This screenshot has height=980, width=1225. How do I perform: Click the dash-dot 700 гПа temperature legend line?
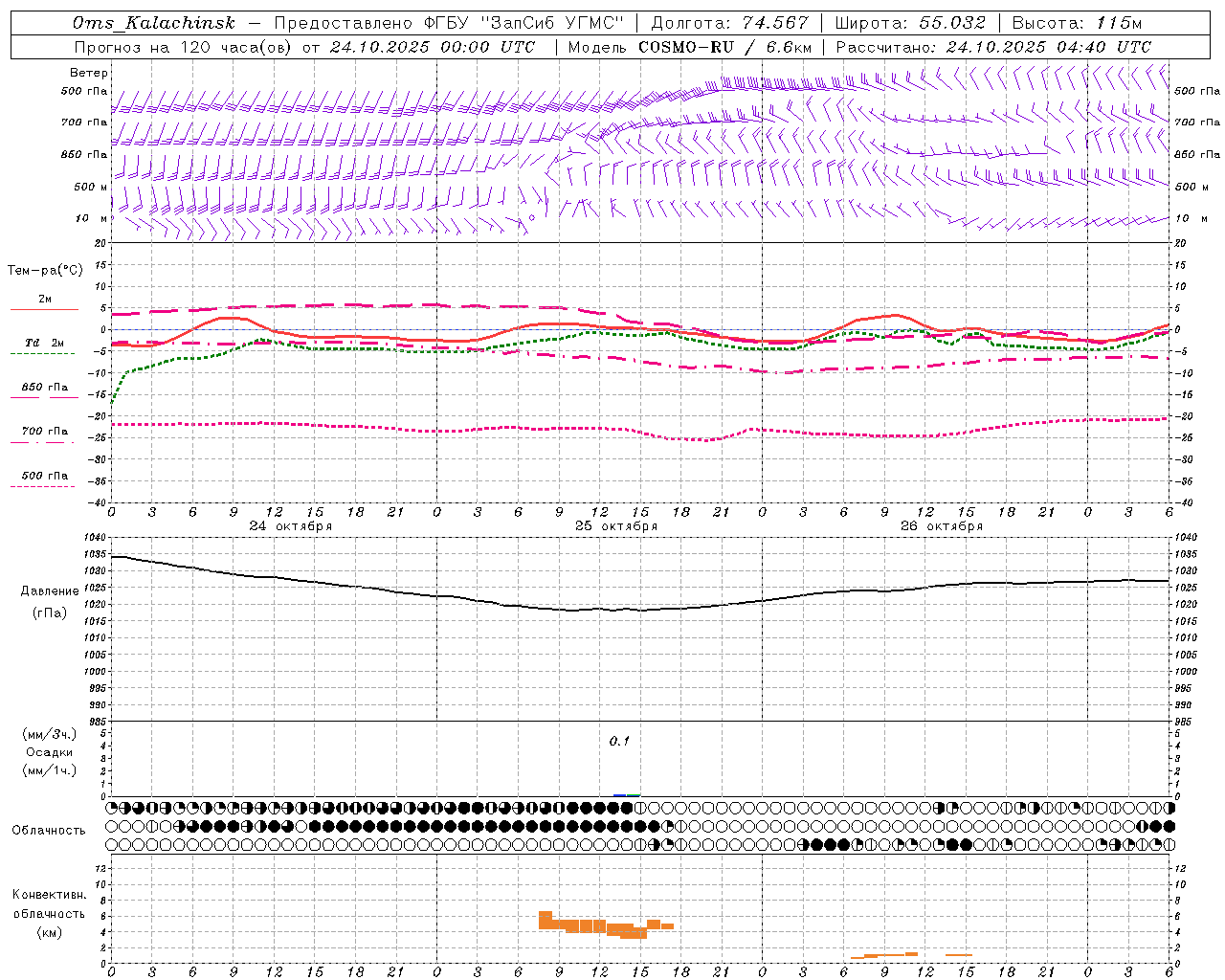point(42,441)
